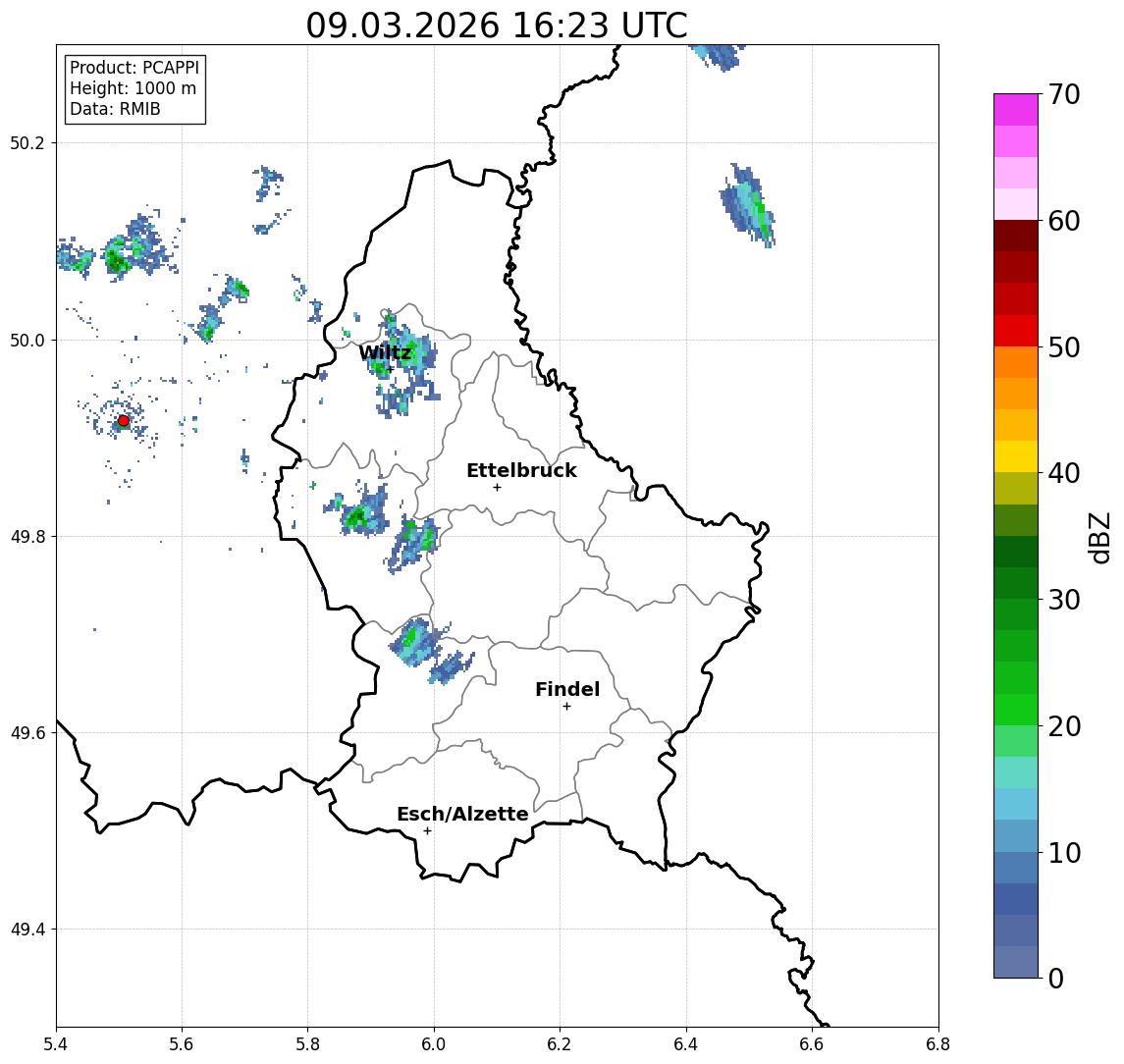Click the plus marker below Findel
This screenshot has height=1064, width=1124.
pyautogui.click(x=566, y=707)
